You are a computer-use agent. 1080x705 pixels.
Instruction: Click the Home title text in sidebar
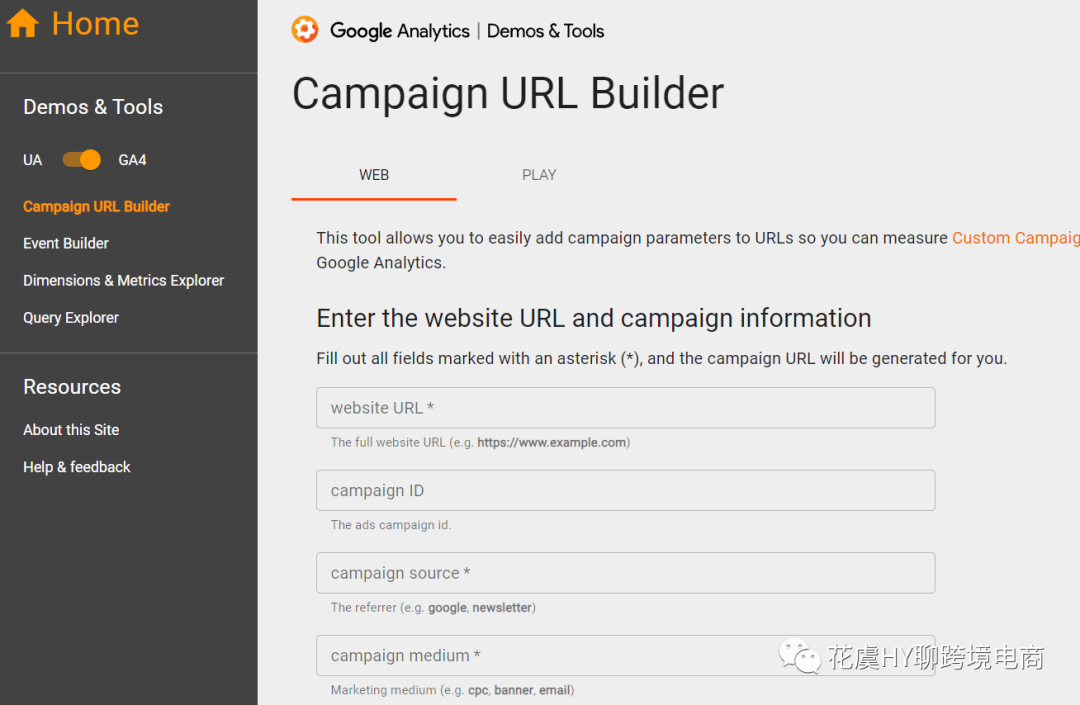[x=95, y=24]
